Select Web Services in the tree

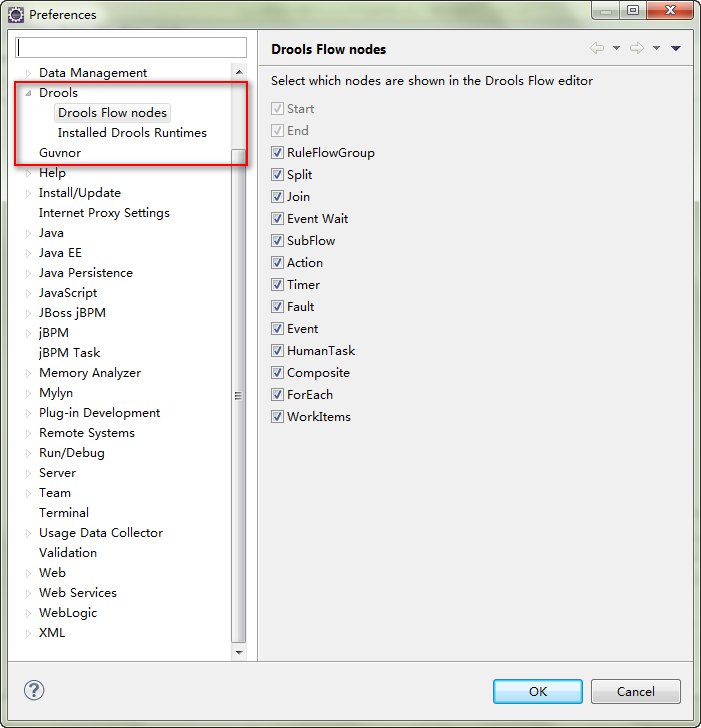[78, 592]
